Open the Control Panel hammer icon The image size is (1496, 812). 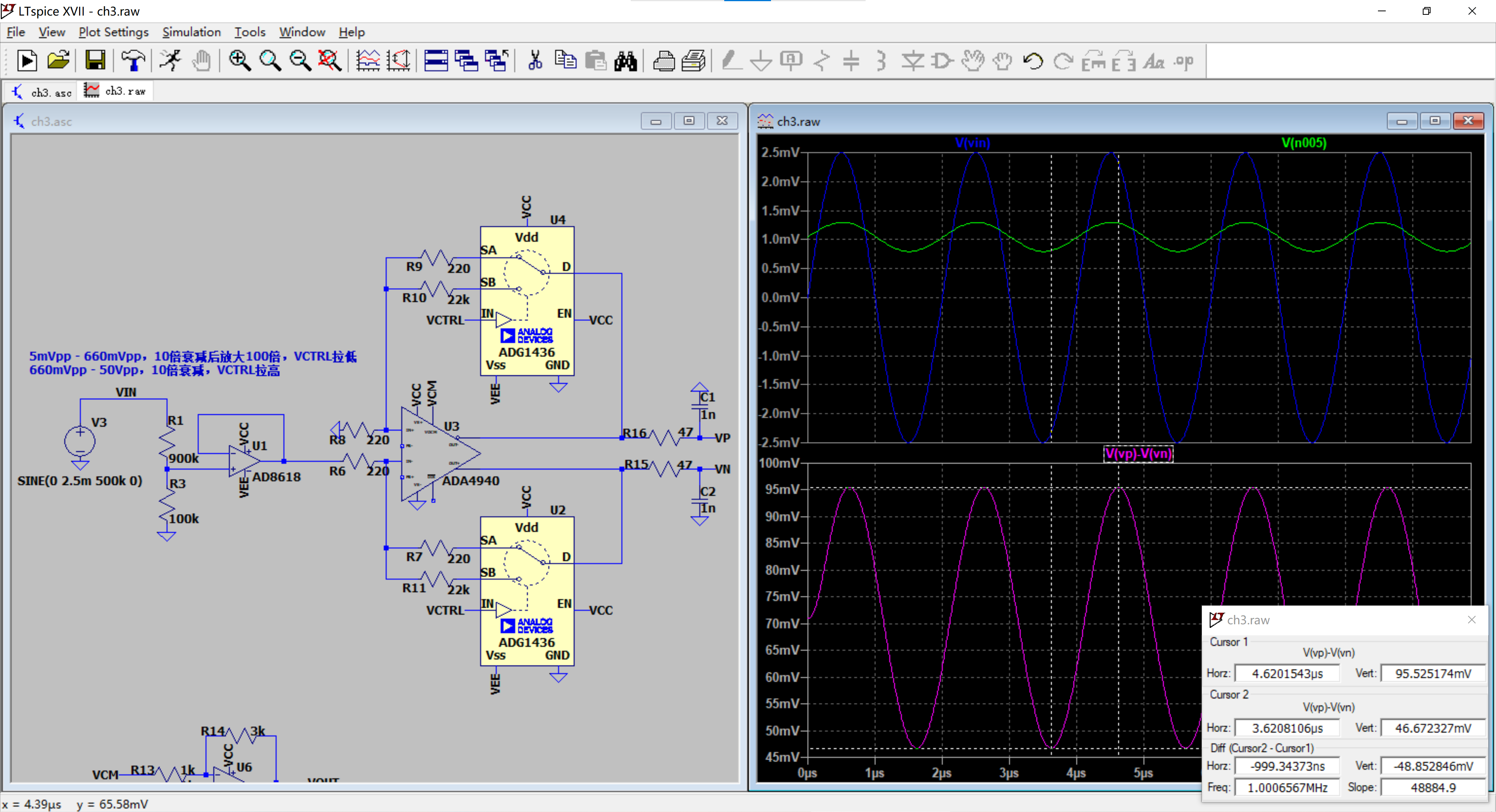(x=133, y=60)
